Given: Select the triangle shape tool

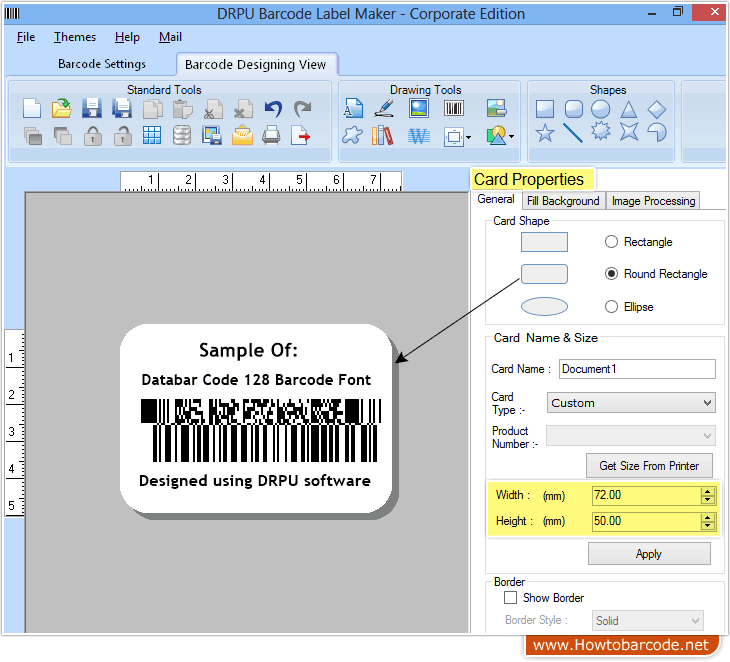Looking at the screenshot, I should [x=628, y=109].
